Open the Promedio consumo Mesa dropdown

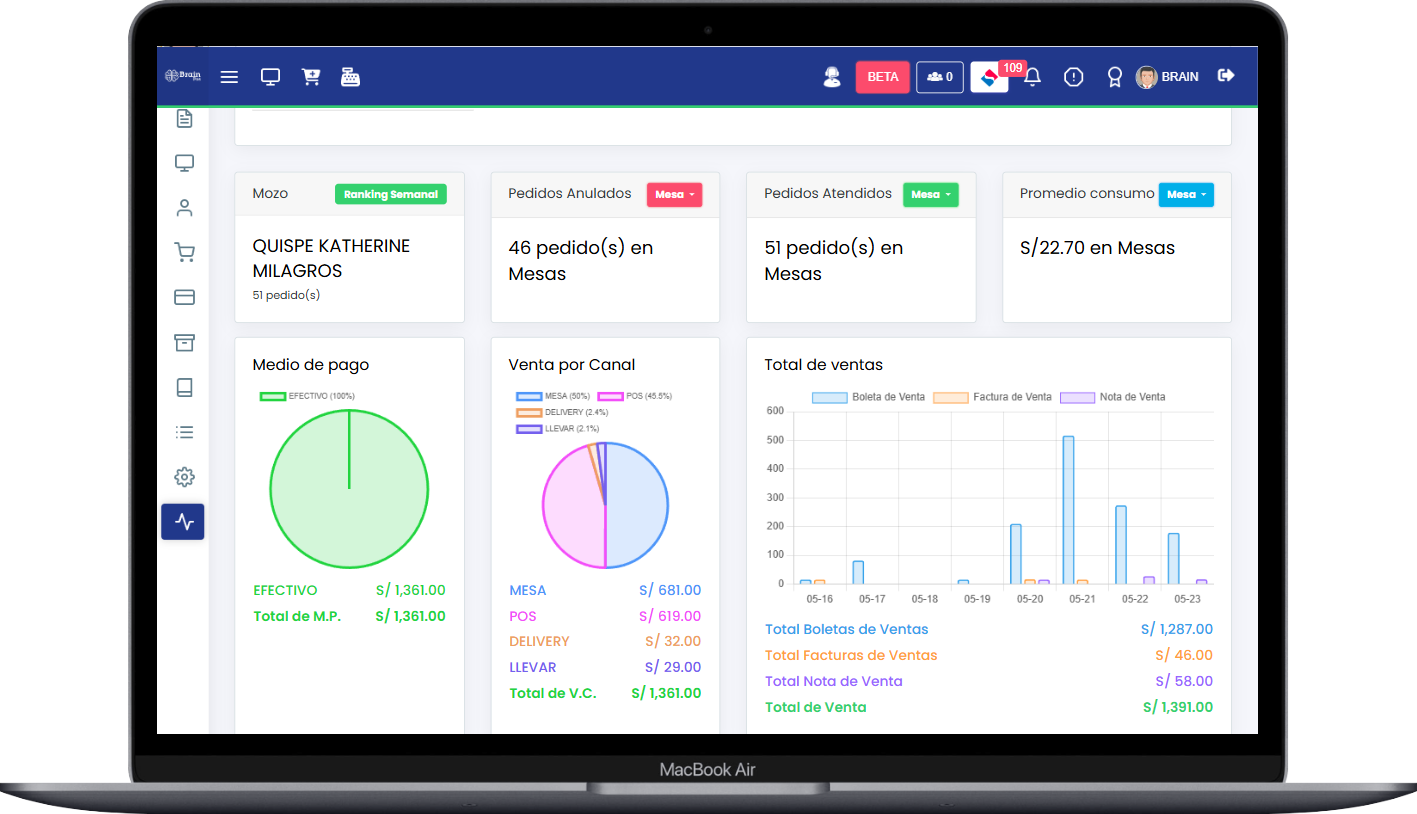pos(1186,195)
